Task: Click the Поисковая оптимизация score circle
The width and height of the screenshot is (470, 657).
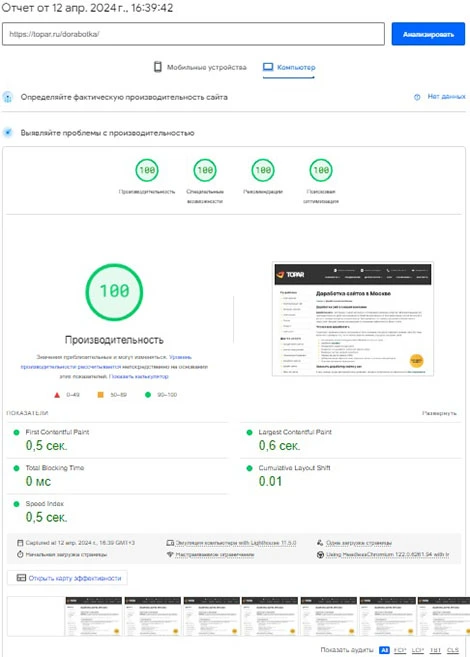Action: click(x=321, y=170)
